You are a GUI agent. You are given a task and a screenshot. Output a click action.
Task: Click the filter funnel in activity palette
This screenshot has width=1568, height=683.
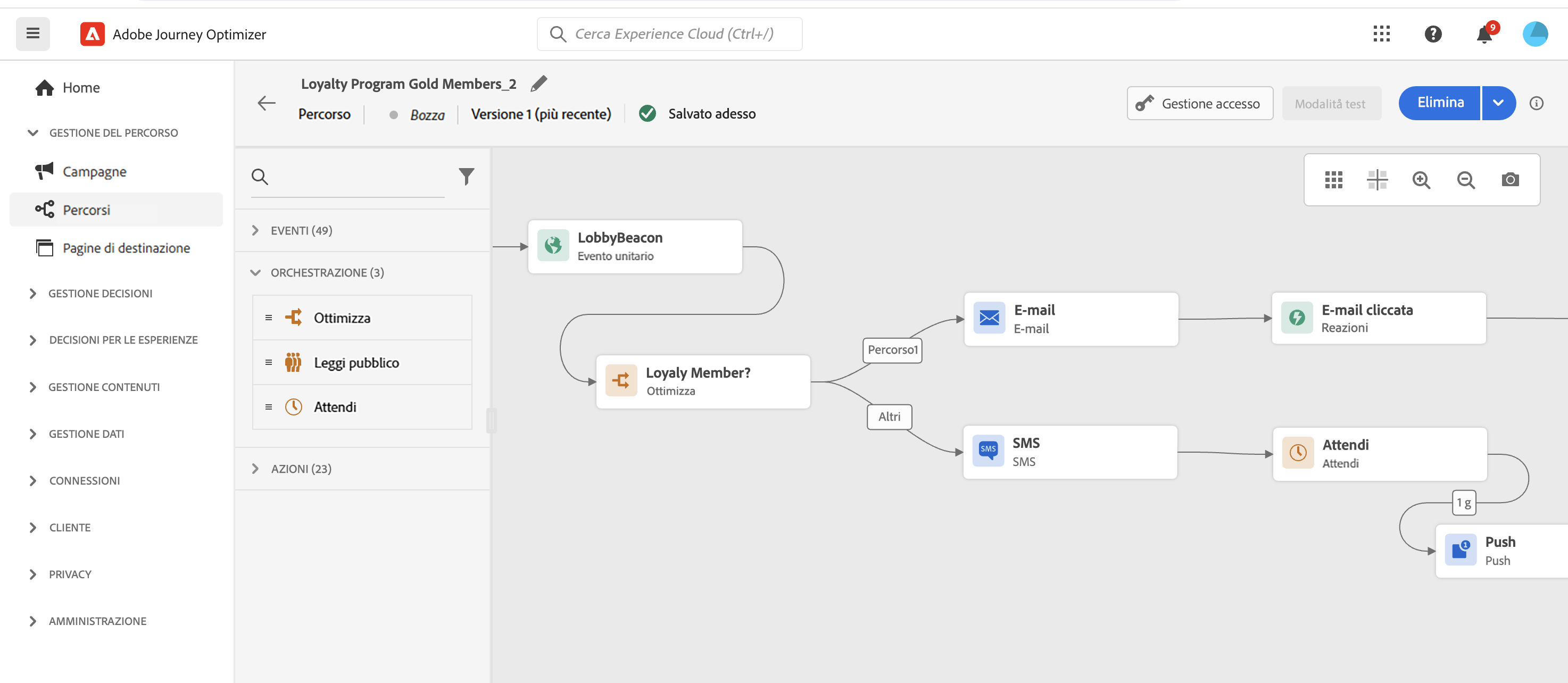click(466, 177)
